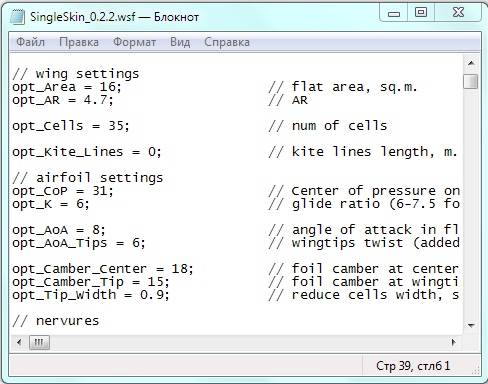Open the Вид menu
The width and height of the screenshot is (488, 384).
pyautogui.click(x=180, y=42)
